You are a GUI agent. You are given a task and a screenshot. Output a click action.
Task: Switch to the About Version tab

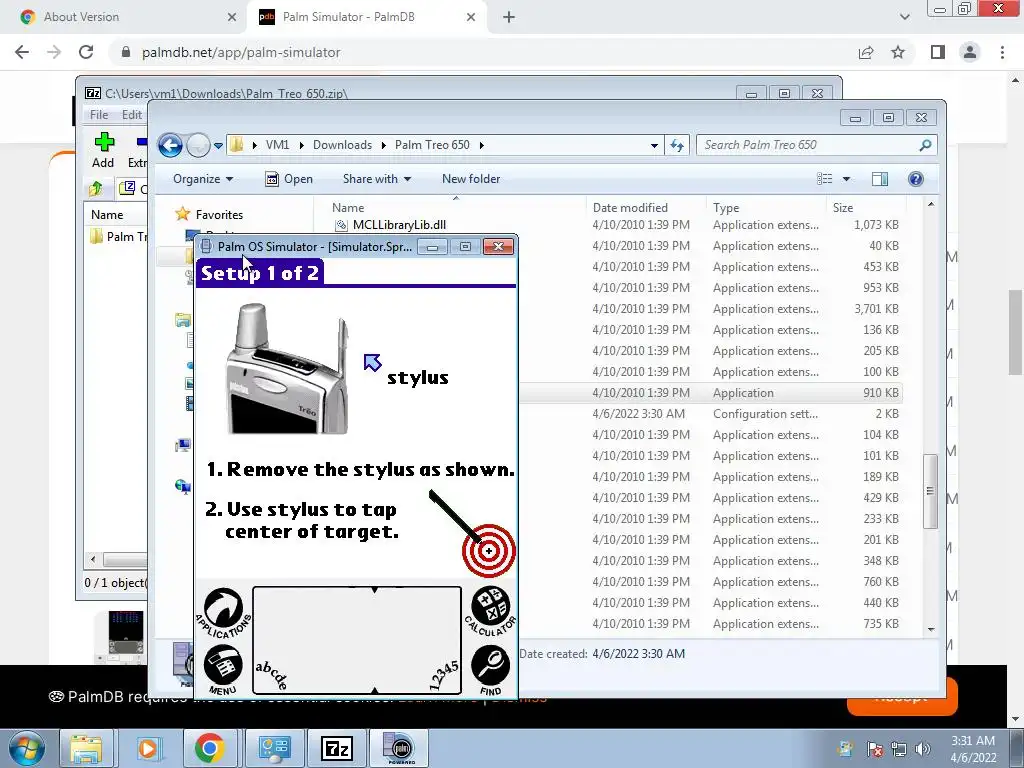[x=124, y=17]
